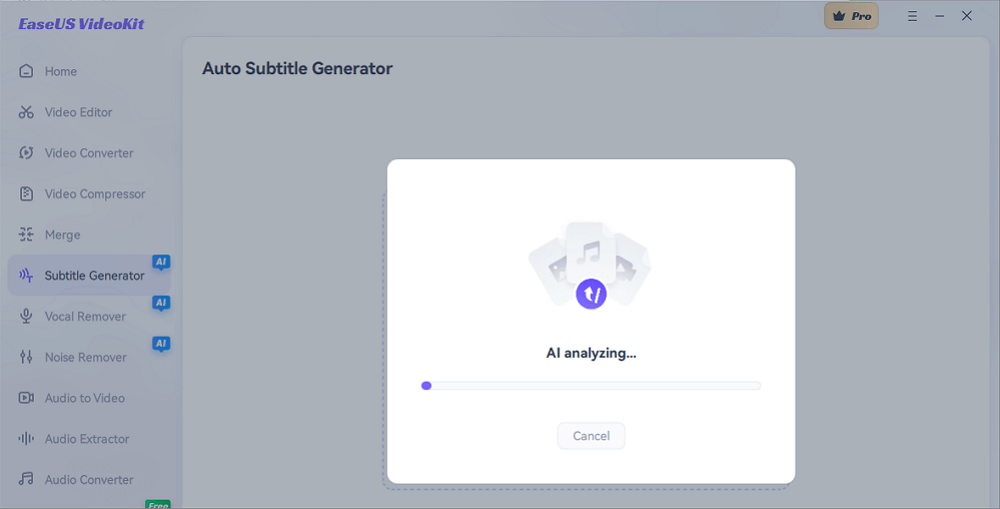Select Subtitle Generator in the sidebar

pyautogui.click(x=94, y=276)
